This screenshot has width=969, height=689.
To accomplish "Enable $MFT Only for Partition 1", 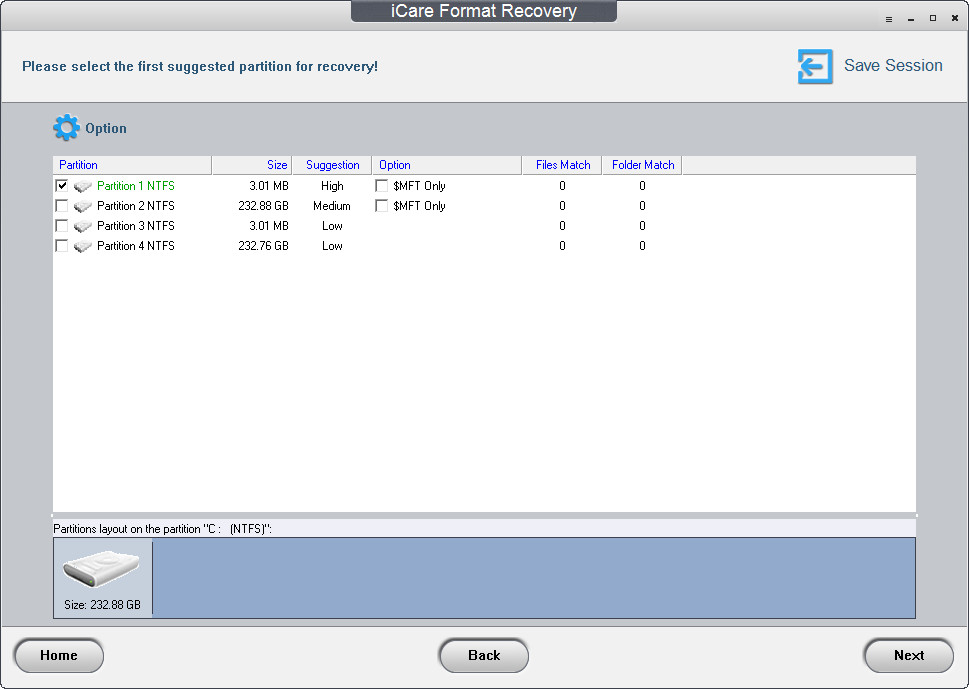I will [x=382, y=185].
